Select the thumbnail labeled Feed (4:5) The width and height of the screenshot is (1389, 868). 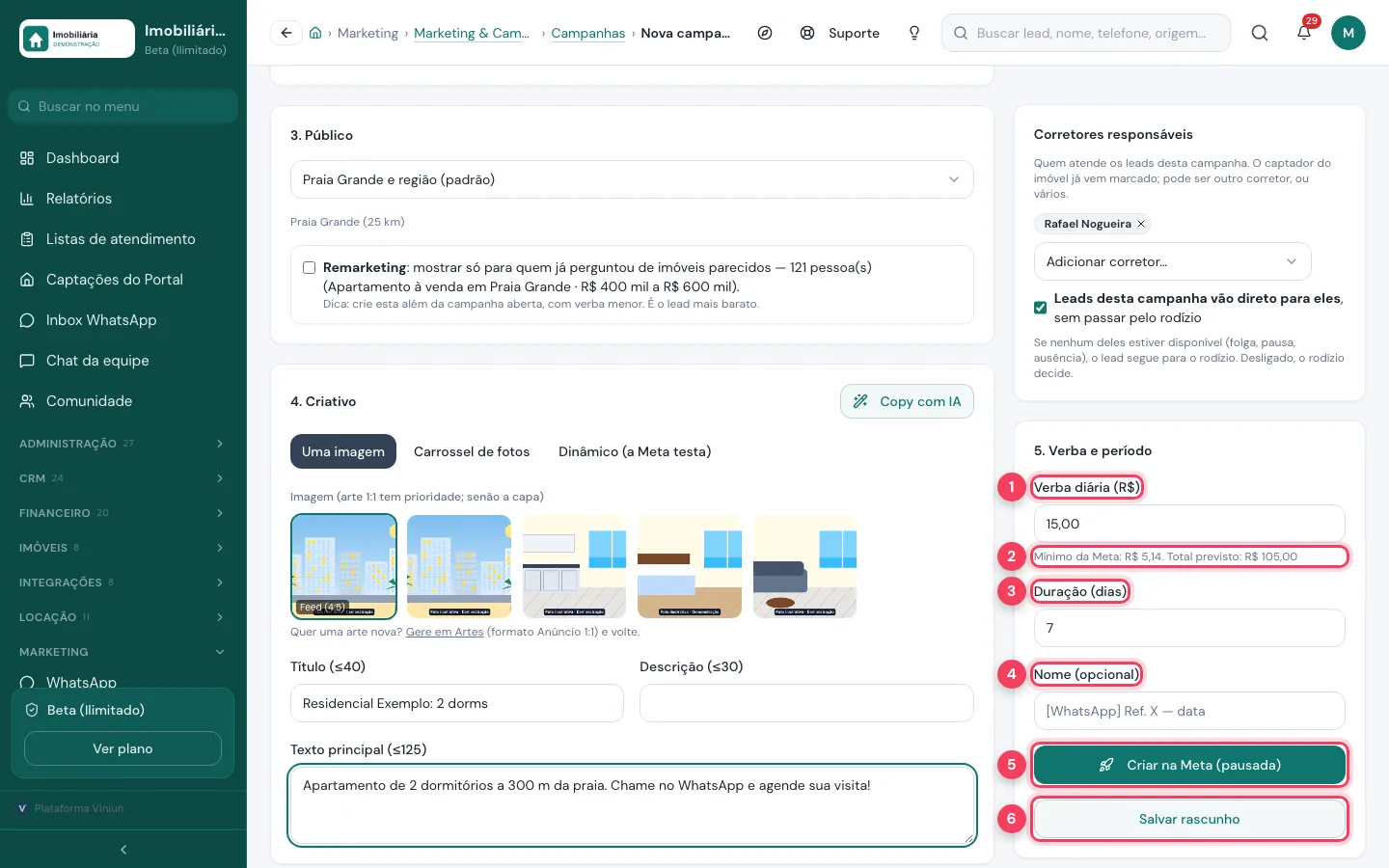tap(343, 566)
